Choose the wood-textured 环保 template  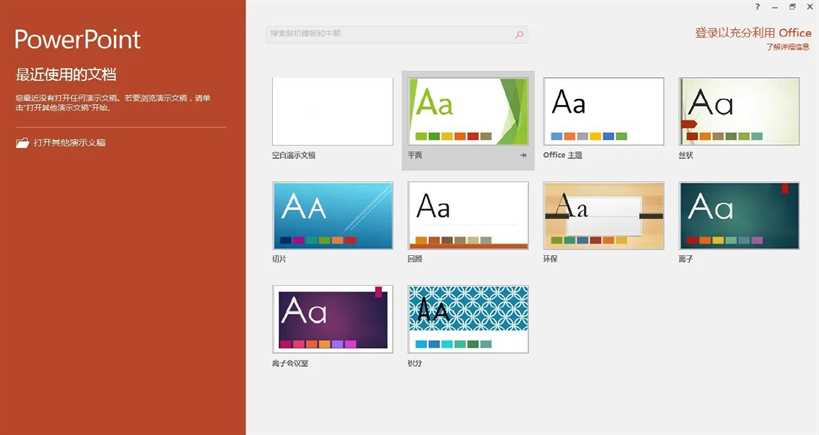603,215
